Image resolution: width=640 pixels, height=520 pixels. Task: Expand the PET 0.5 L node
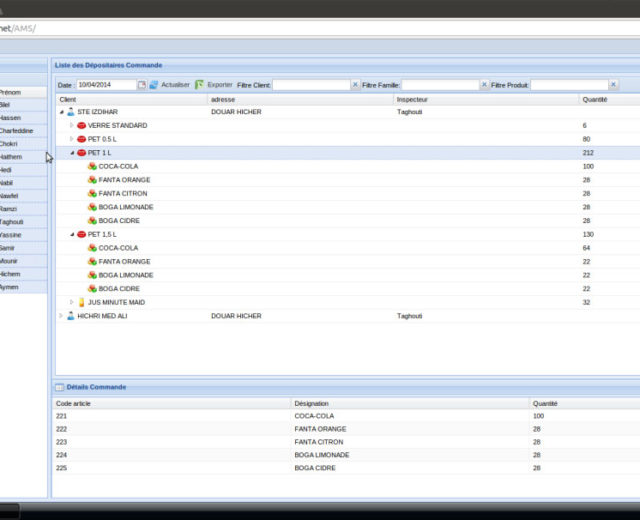point(71,139)
